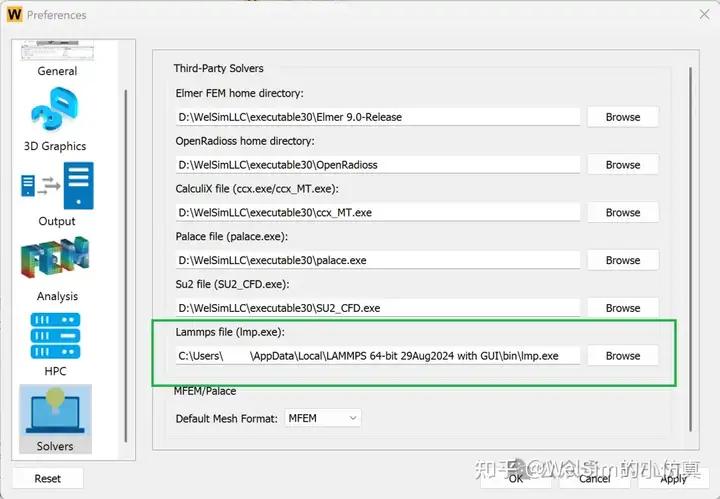The height and width of the screenshot is (499, 720).
Task: Apply the preference changes
Action: [674, 478]
